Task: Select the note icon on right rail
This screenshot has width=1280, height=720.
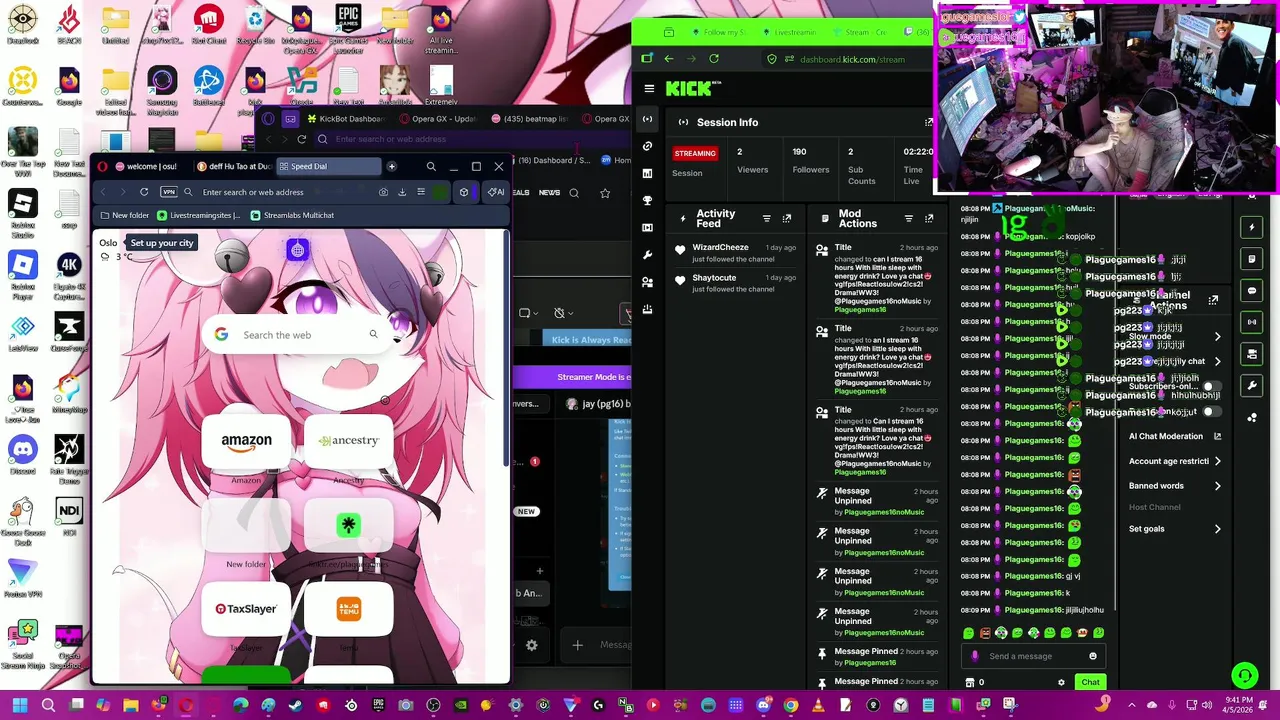Action: [1251, 259]
